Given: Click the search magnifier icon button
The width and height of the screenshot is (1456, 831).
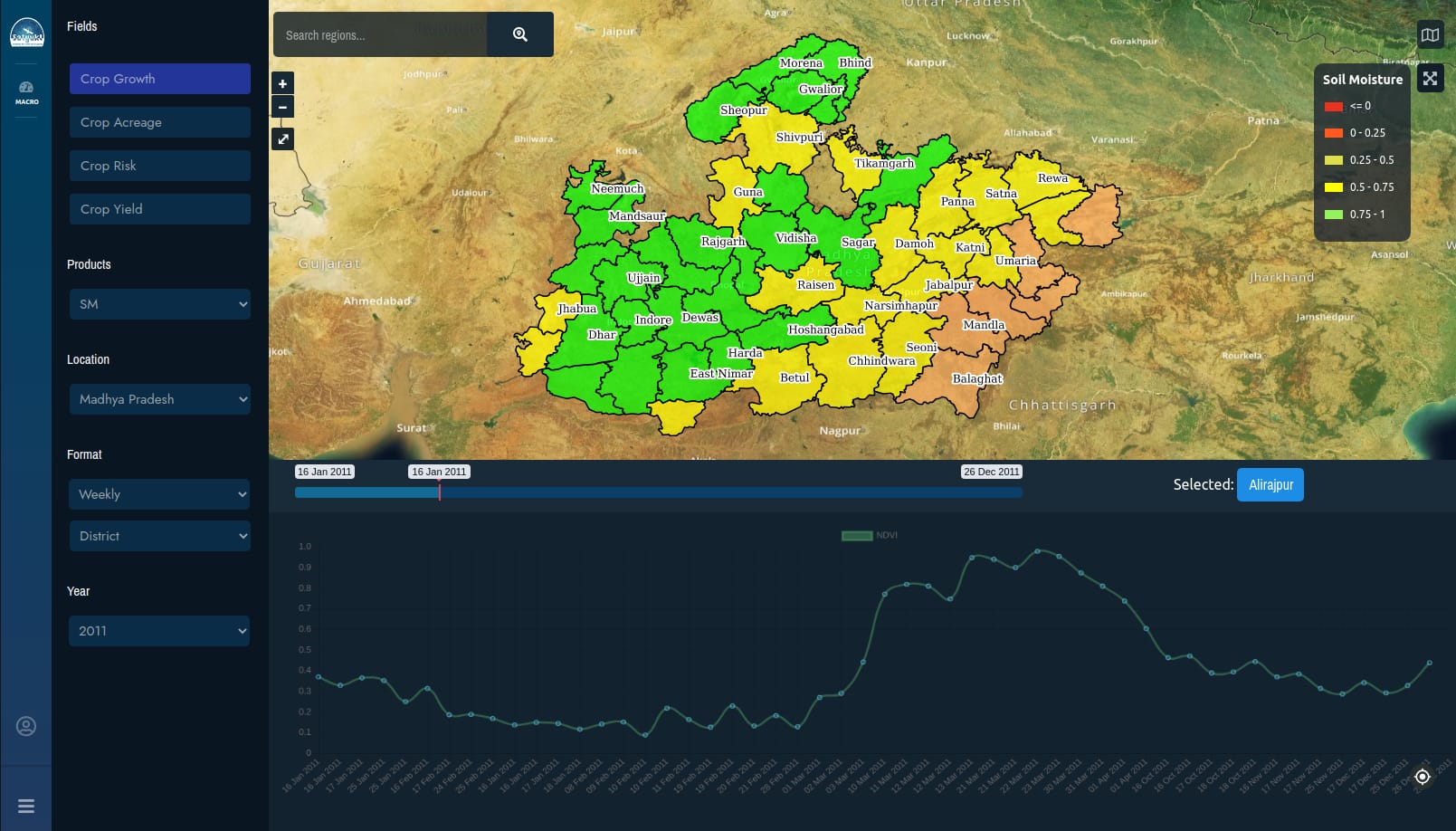Looking at the screenshot, I should [x=519, y=34].
